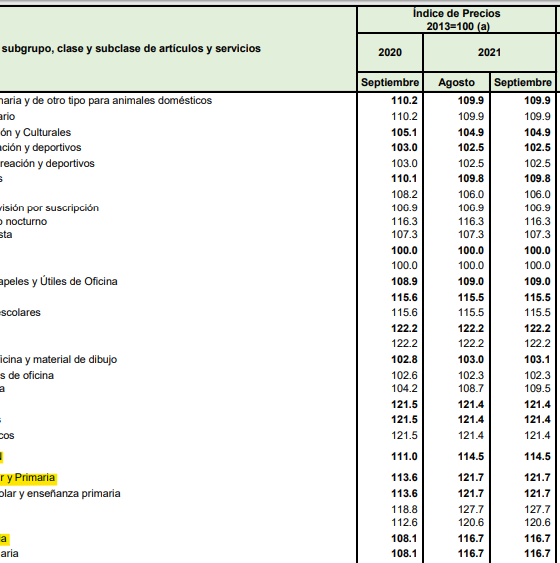Select the row label "icina y material de dibujo"
Screen dimensions: 560x563
pos(59,359)
